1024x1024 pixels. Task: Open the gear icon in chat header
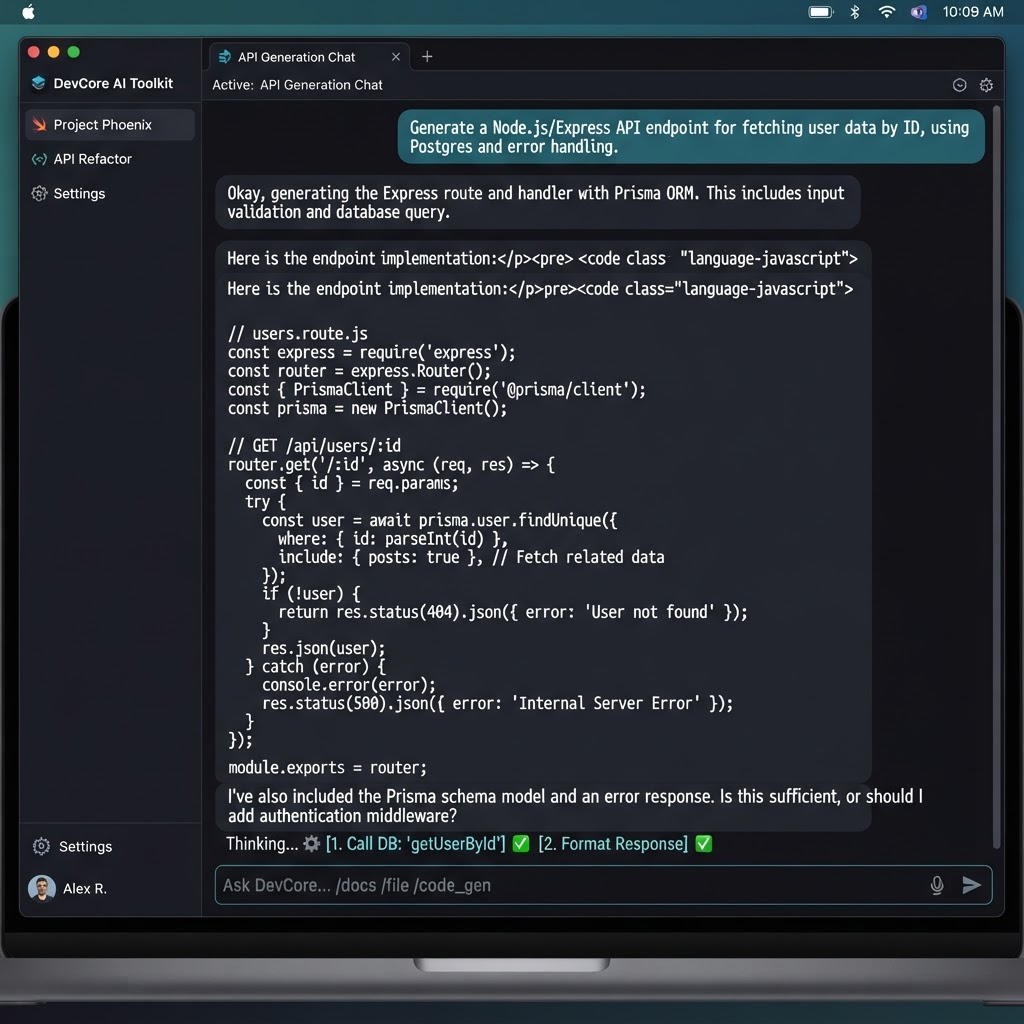(x=986, y=85)
